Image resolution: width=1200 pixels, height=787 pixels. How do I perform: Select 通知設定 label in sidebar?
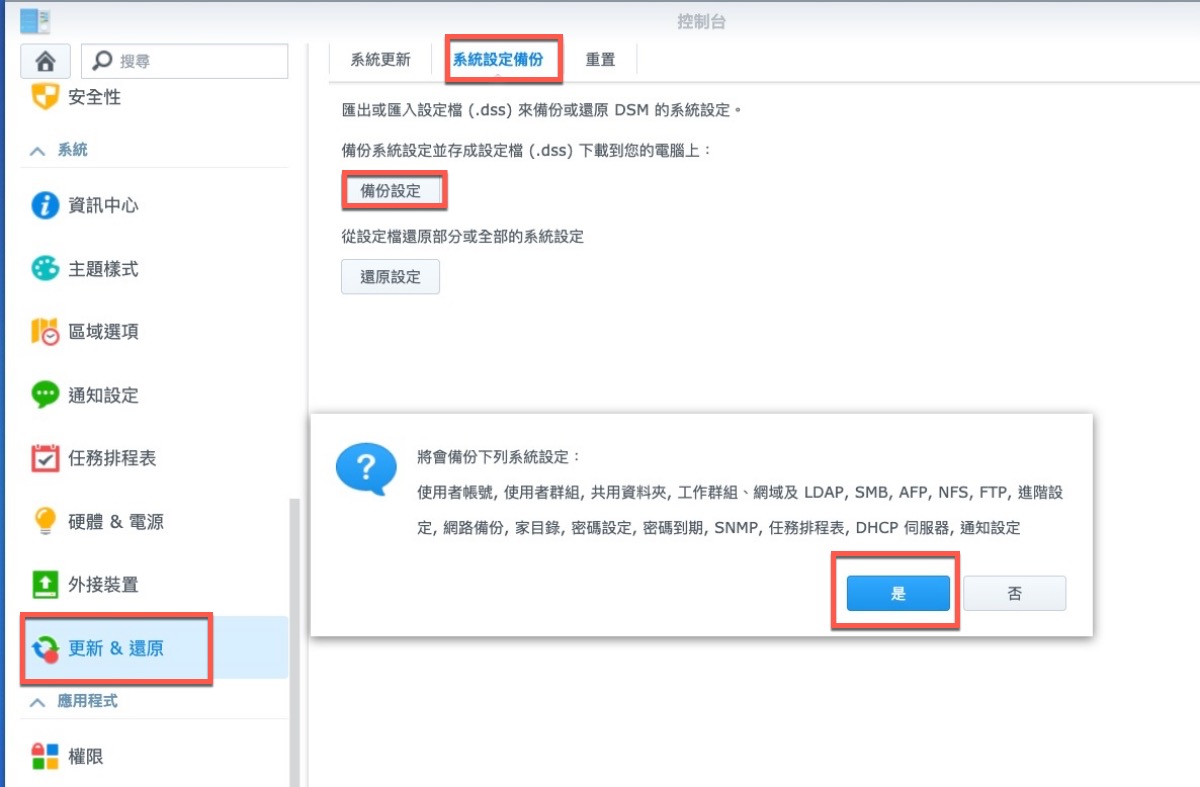tap(103, 395)
